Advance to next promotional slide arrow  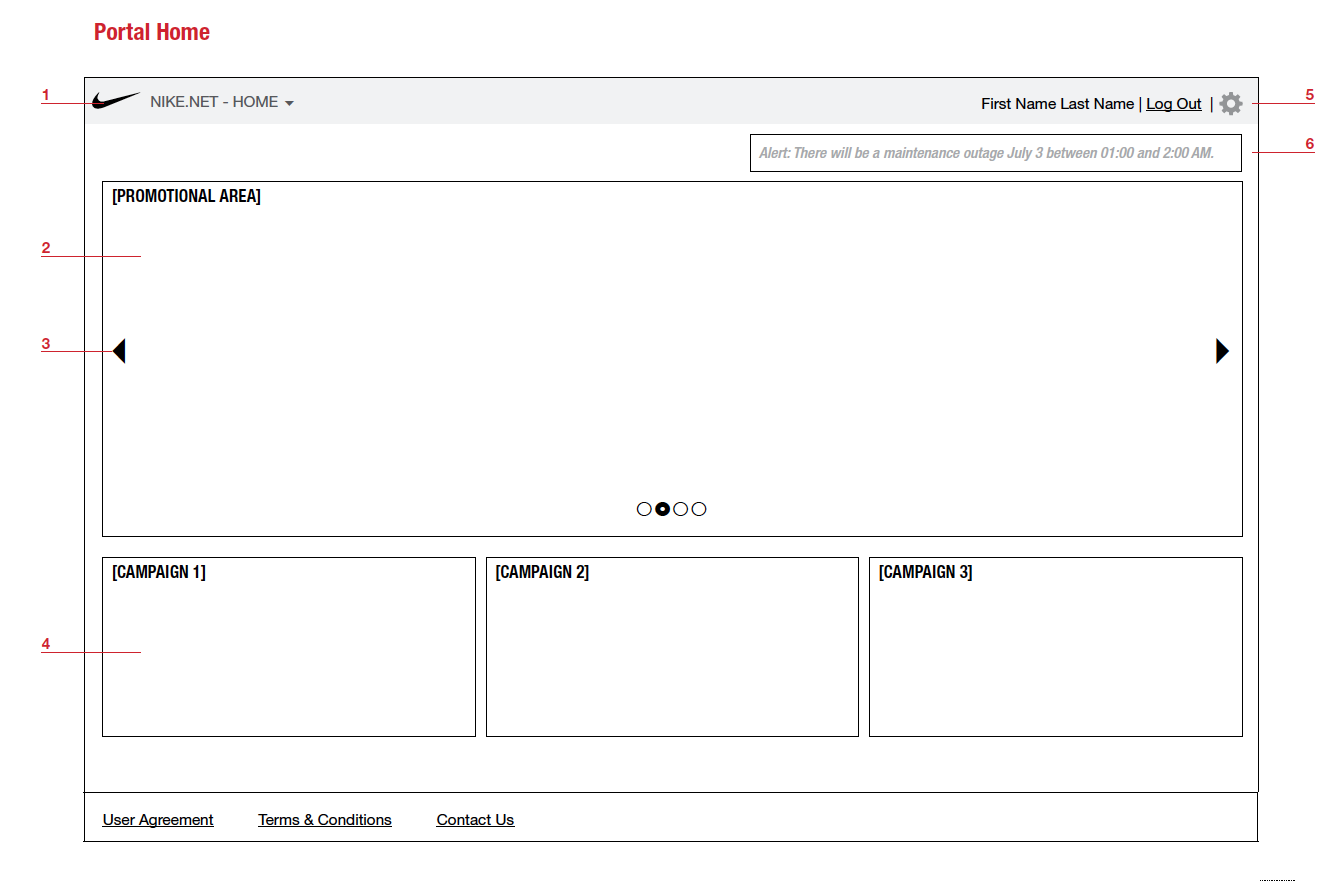tap(1222, 351)
